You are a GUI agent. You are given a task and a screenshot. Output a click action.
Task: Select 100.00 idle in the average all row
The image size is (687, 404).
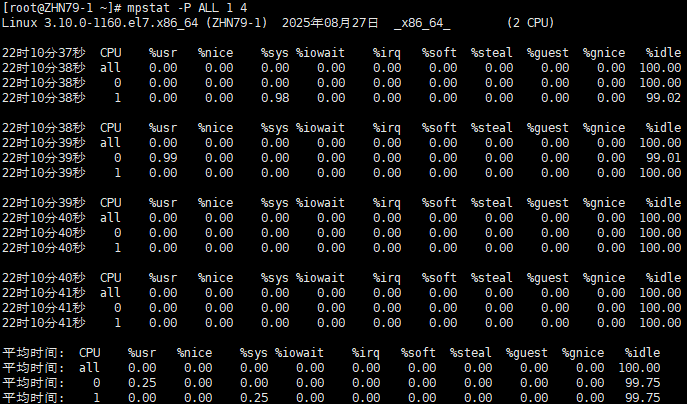click(639, 368)
